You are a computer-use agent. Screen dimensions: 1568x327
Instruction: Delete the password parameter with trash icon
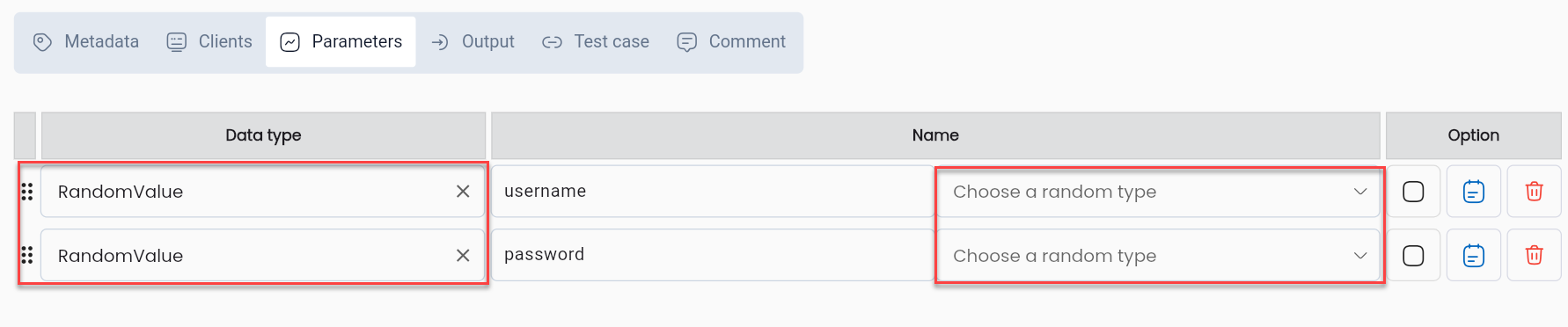[1534, 256]
